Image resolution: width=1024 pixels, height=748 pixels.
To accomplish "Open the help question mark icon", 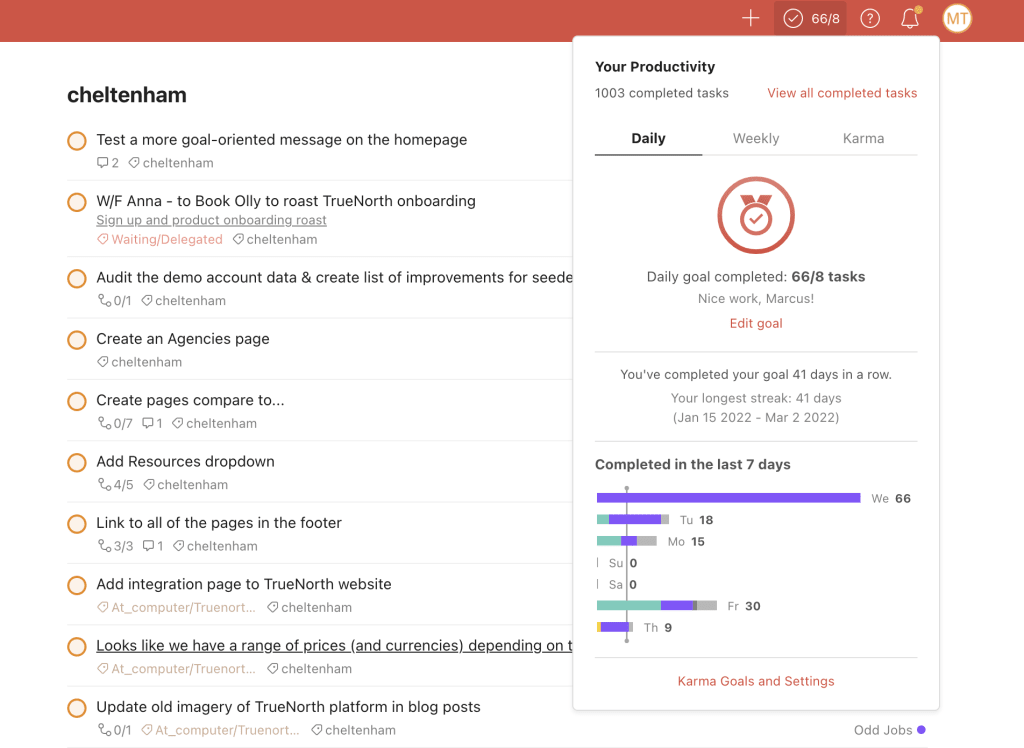I will 870,18.
